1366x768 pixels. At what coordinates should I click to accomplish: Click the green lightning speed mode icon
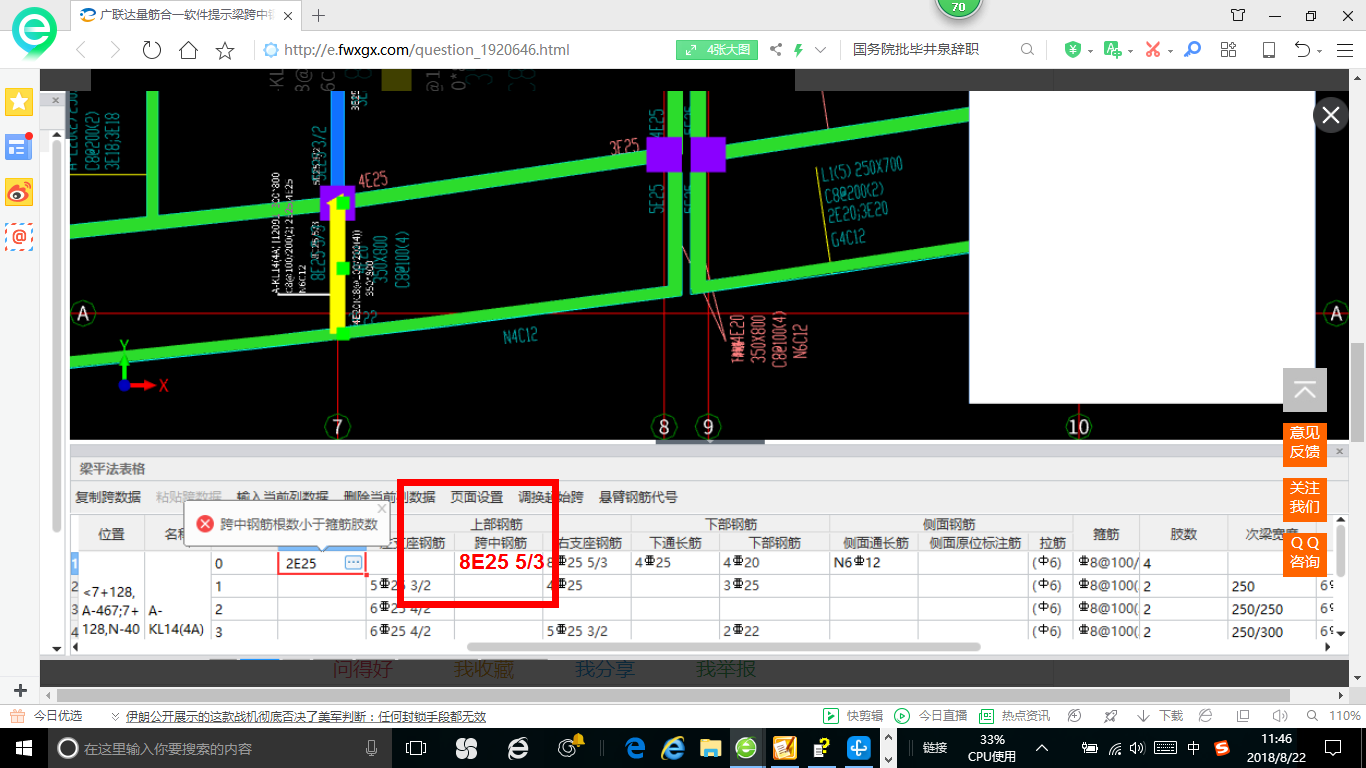tap(798, 50)
